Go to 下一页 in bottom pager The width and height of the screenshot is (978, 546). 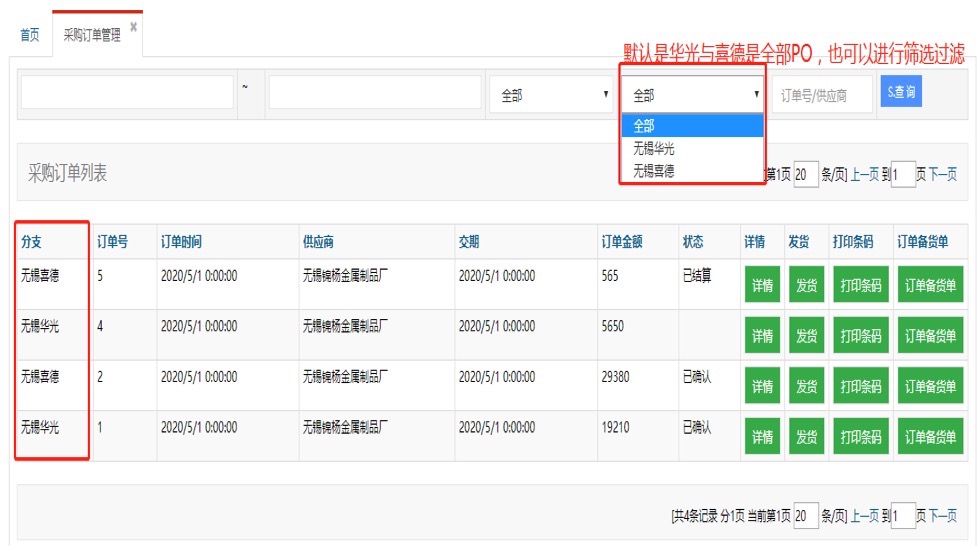click(942, 515)
